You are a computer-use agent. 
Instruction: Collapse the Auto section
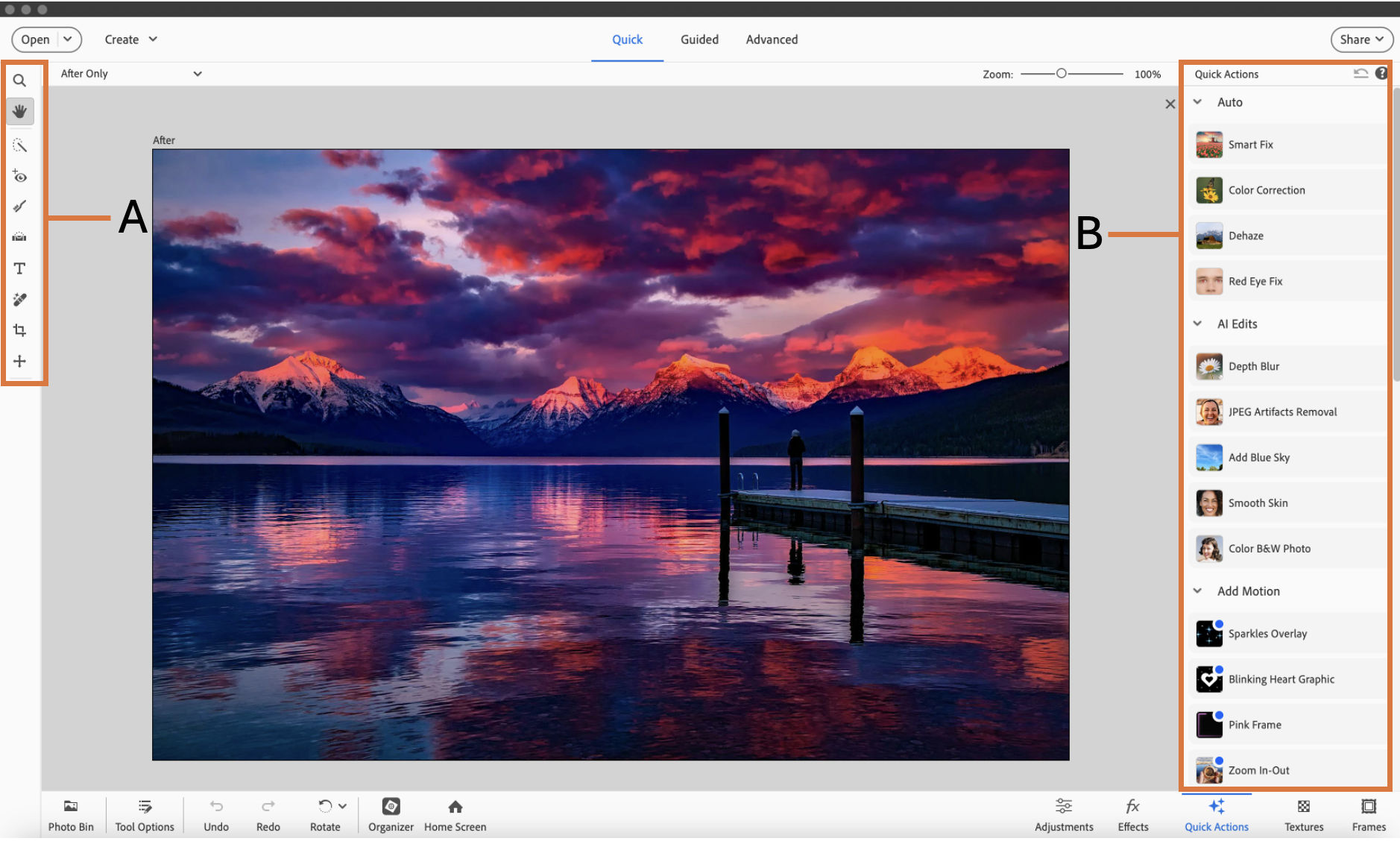(x=1197, y=102)
